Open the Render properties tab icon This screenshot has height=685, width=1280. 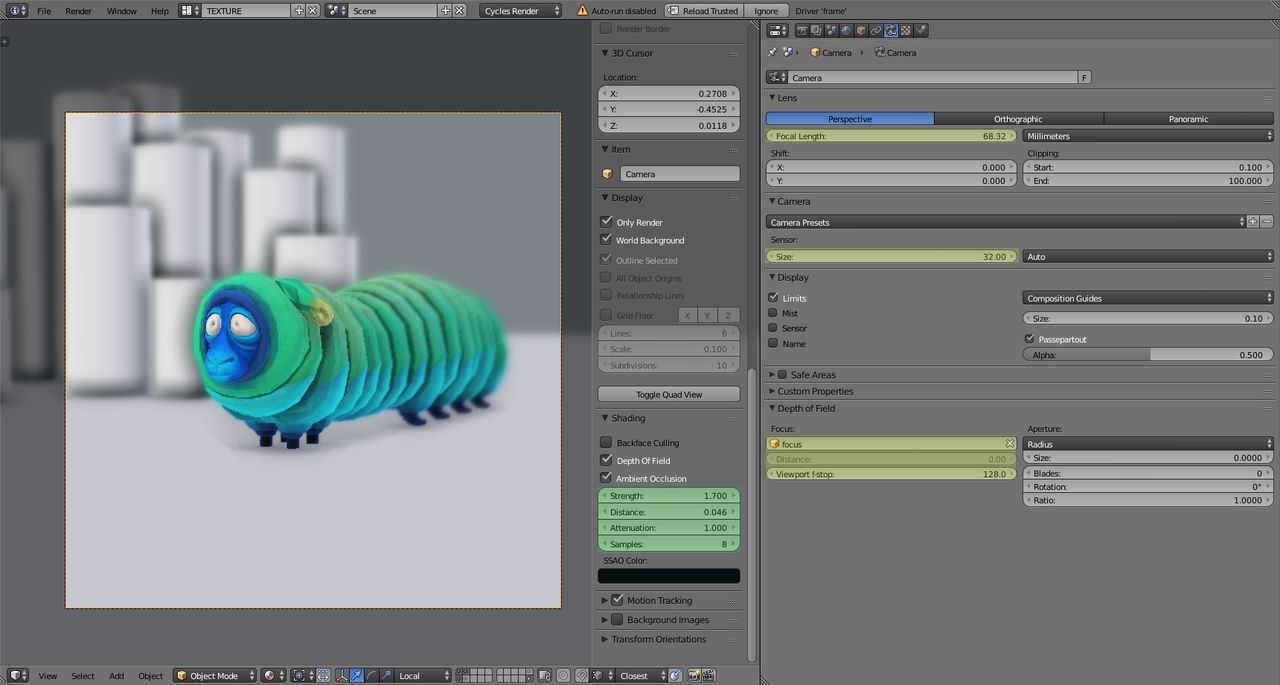click(x=802, y=31)
